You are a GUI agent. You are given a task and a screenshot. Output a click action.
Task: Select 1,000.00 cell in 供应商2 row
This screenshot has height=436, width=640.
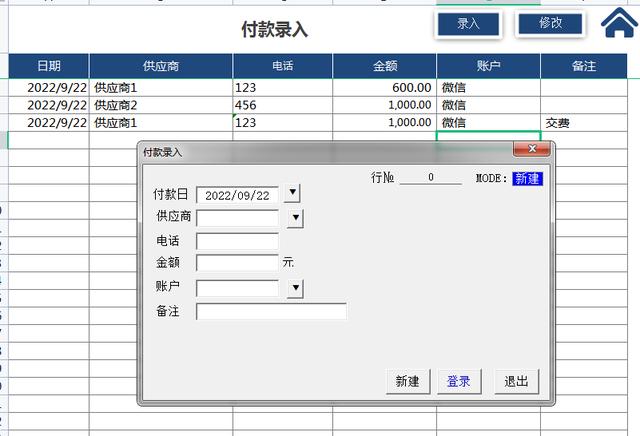tap(384, 105)
